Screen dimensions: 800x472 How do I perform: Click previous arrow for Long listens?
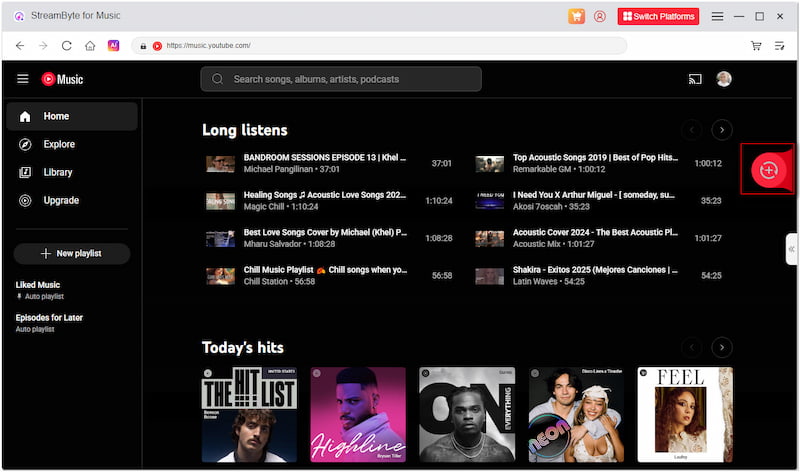point(691,130)
